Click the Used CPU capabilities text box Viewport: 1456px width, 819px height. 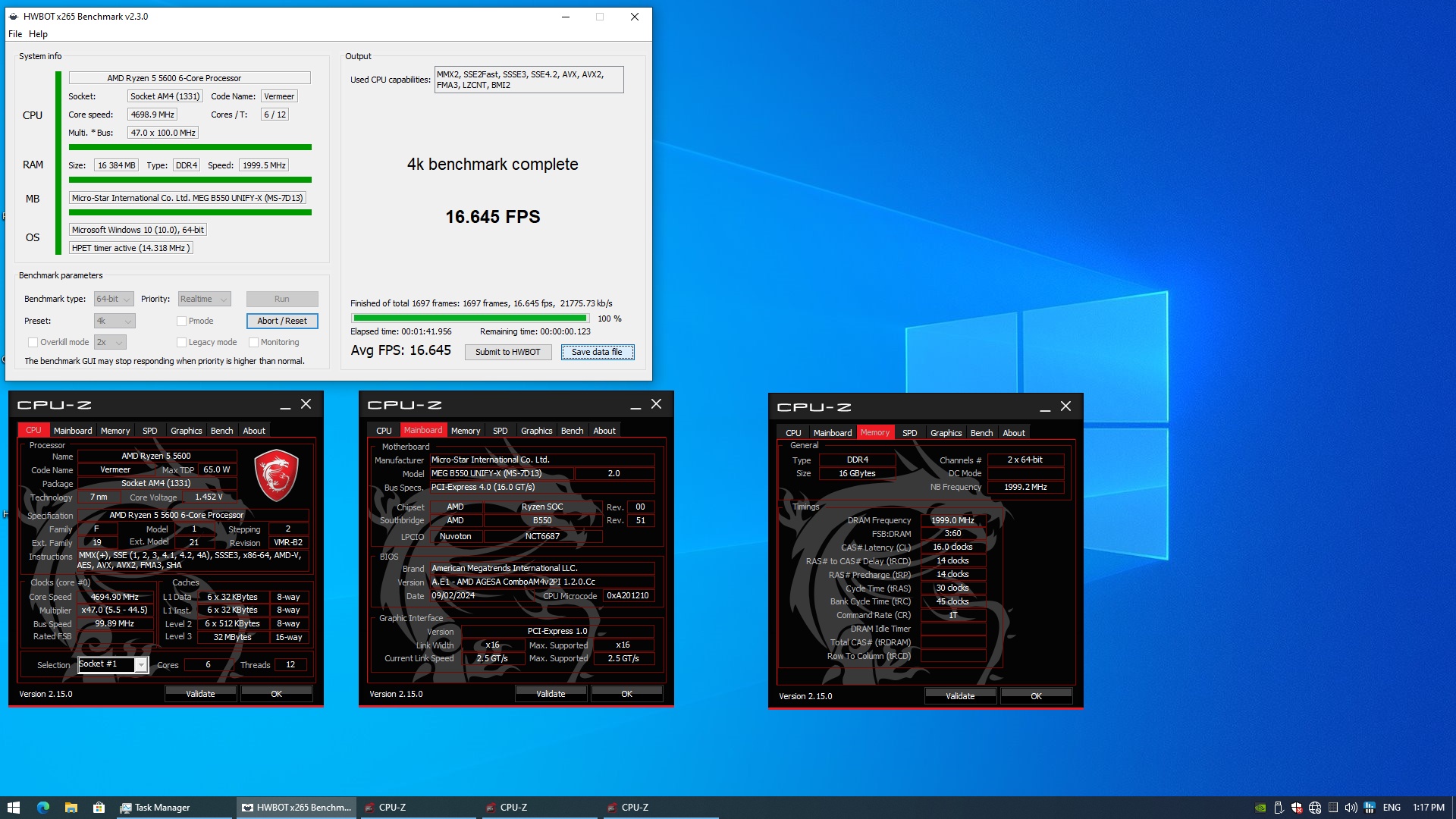click(x=529, y=80)
